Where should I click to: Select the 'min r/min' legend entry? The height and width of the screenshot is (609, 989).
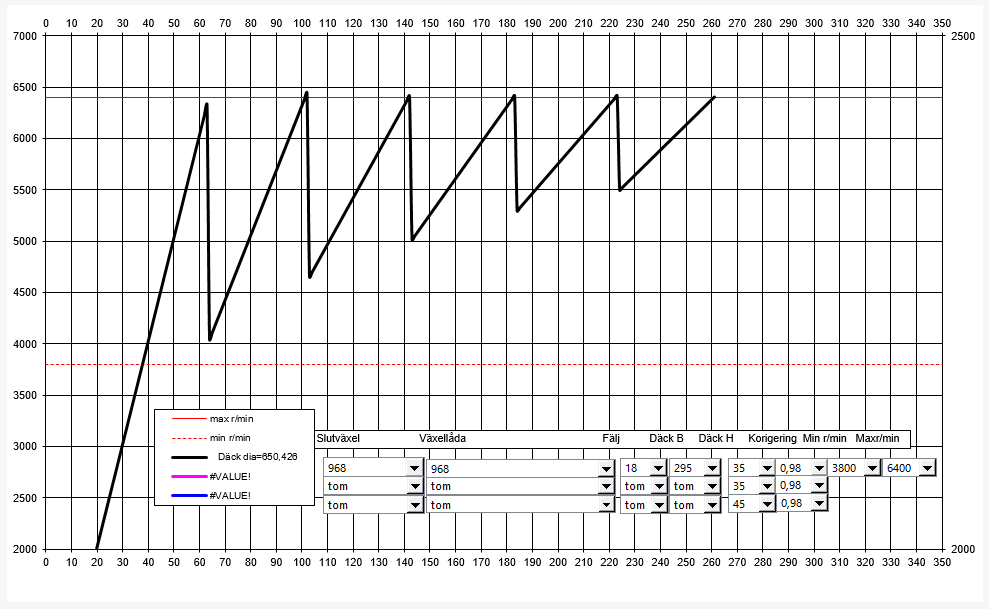pos(229,437)
